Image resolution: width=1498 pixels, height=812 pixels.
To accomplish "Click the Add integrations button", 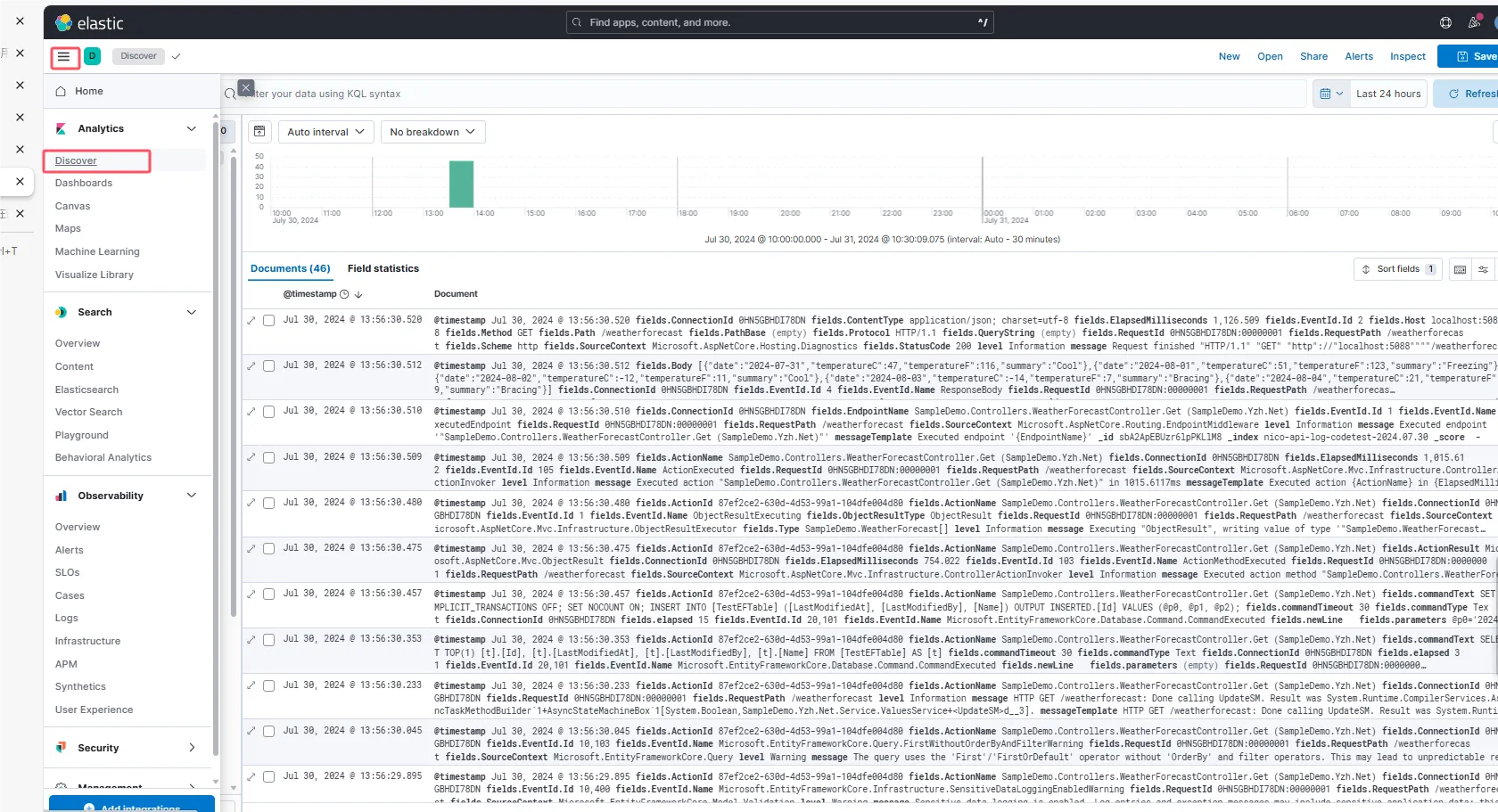I will pos(132,805).
